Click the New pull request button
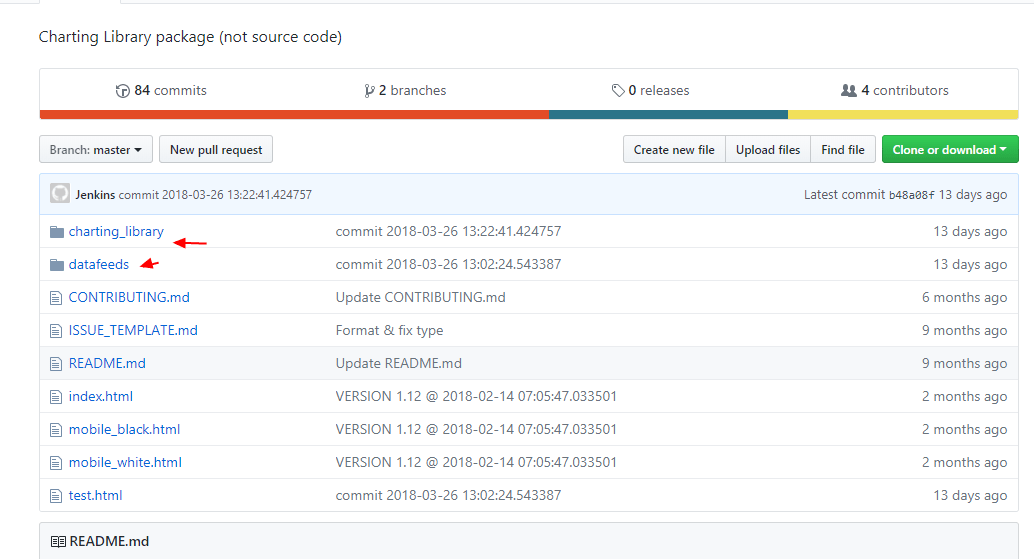This screenshot has height=559, width=1034. click(x=216, y=150)
